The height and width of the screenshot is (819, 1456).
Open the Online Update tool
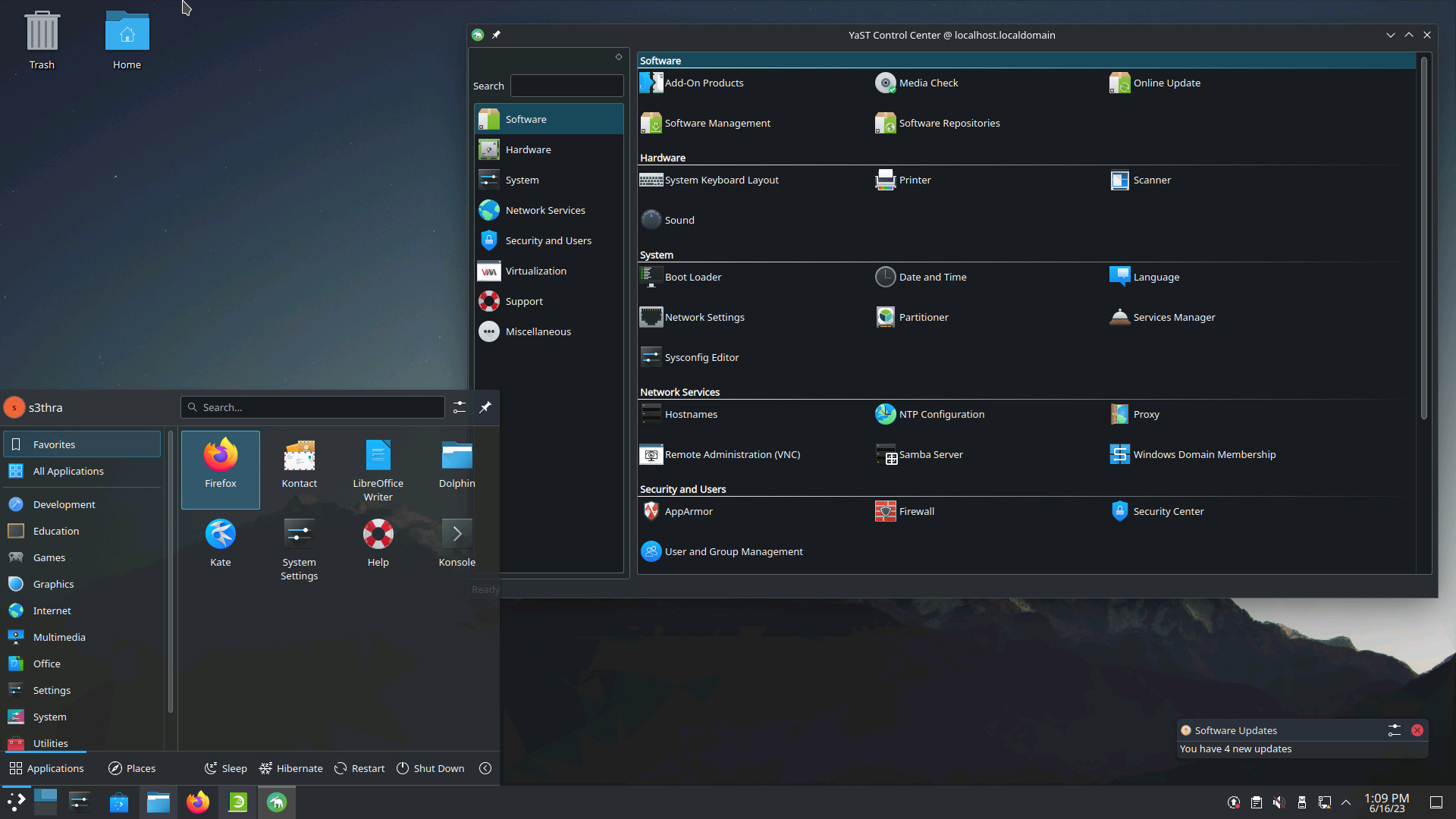1166,82
